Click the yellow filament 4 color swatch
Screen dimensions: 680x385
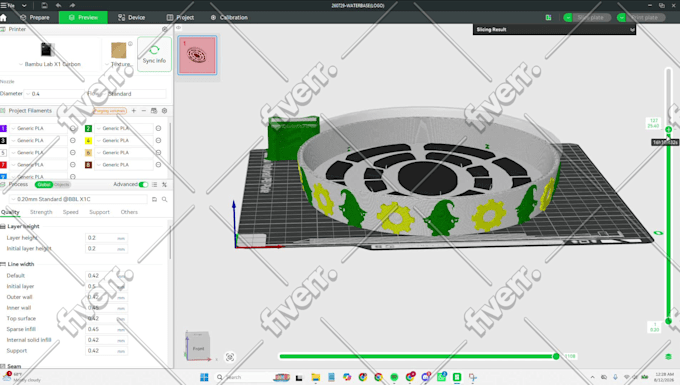tap(88, 140)
